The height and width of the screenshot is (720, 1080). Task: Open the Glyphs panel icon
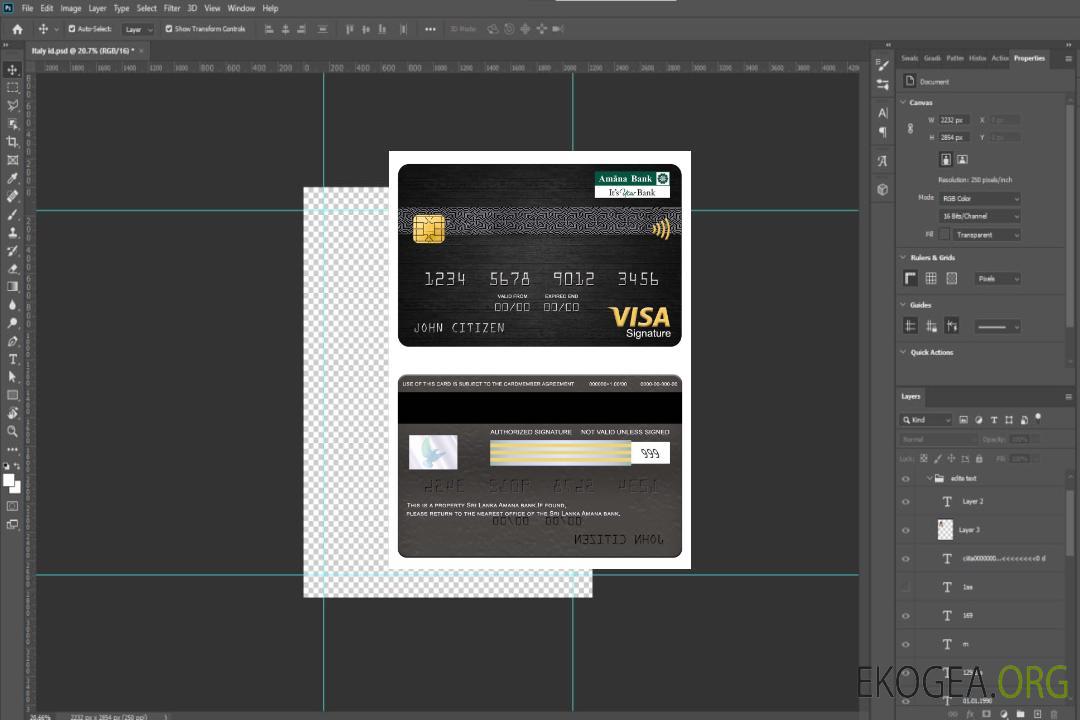(x=883, y=161)
